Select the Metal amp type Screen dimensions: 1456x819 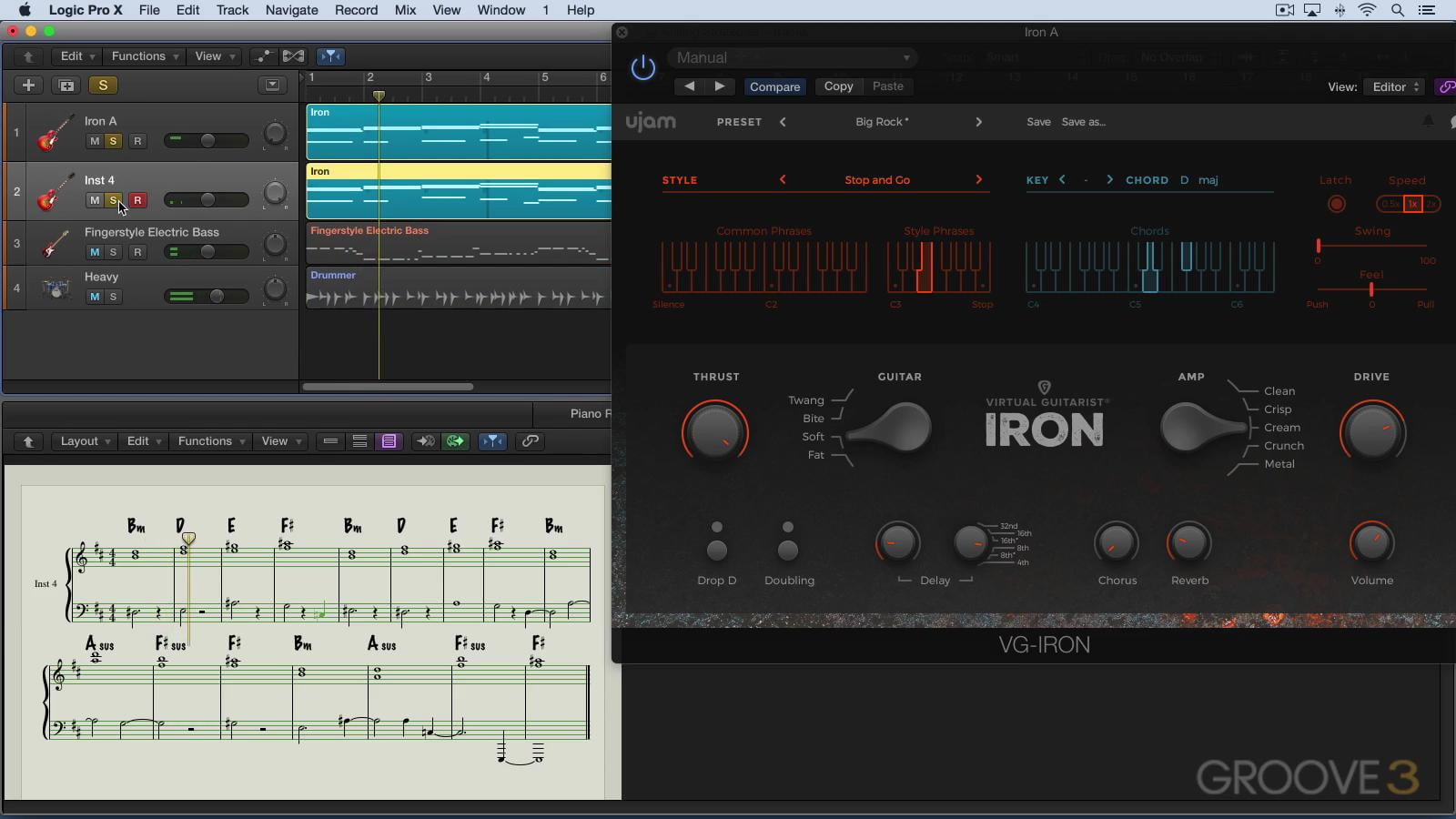pyautogui.click(x=1279, y=464)
